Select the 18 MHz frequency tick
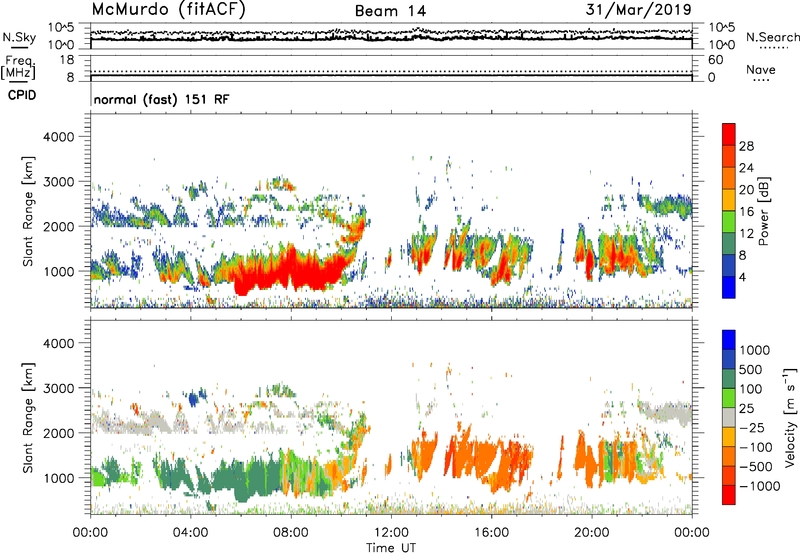 point(66,60)
